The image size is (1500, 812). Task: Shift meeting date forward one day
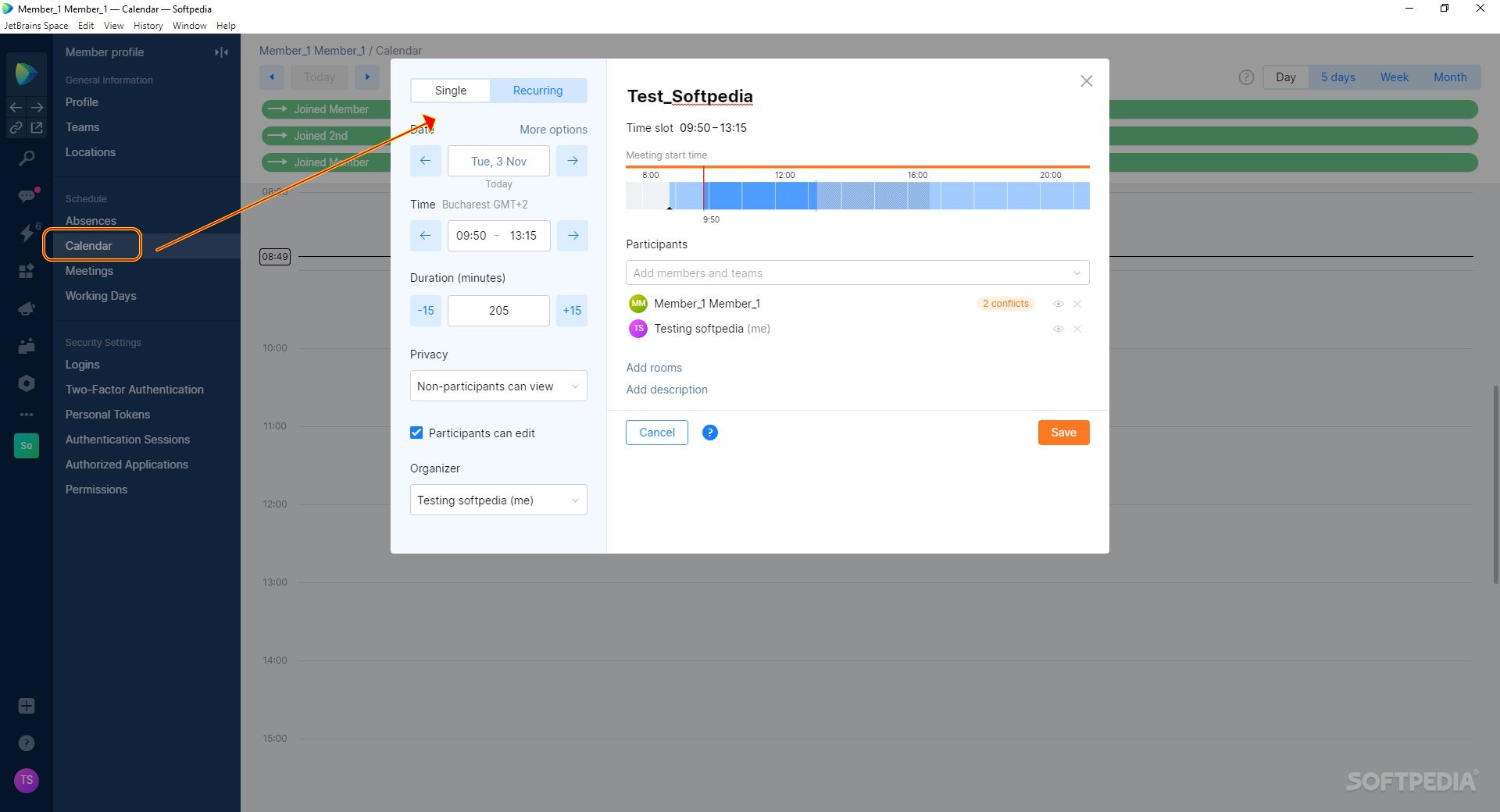[x=572, y=161]
